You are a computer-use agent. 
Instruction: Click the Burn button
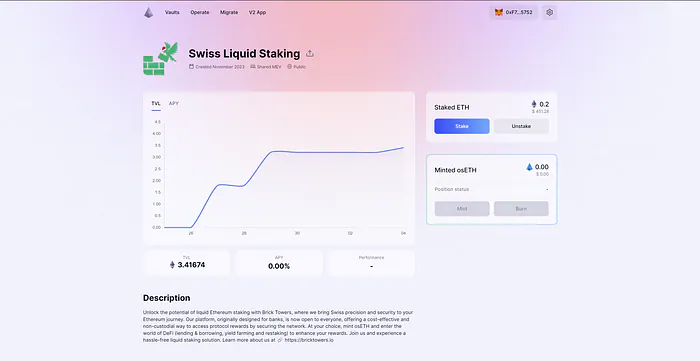(x=521, y=208)
